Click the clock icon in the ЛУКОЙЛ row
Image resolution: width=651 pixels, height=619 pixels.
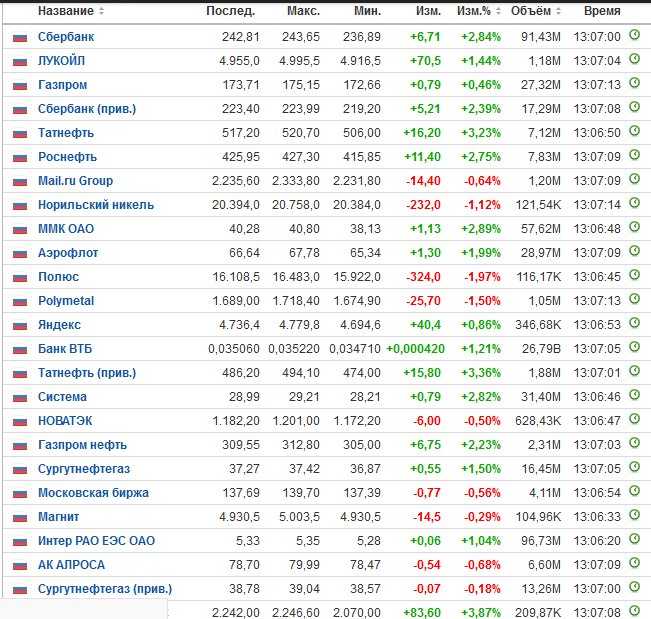coord(634,59)
